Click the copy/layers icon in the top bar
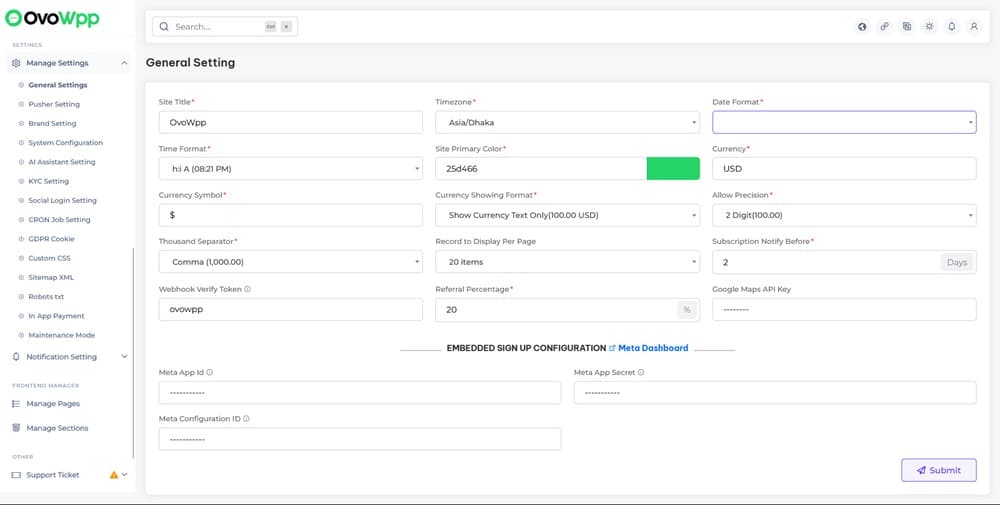The width and height of the screenshot is (1000, 505). (x=907, y=27)
